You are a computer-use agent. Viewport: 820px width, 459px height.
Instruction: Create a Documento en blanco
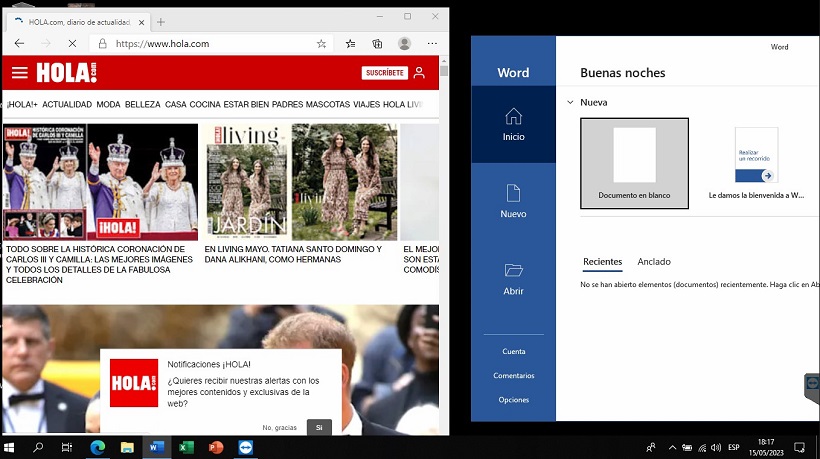click(634, 163)
